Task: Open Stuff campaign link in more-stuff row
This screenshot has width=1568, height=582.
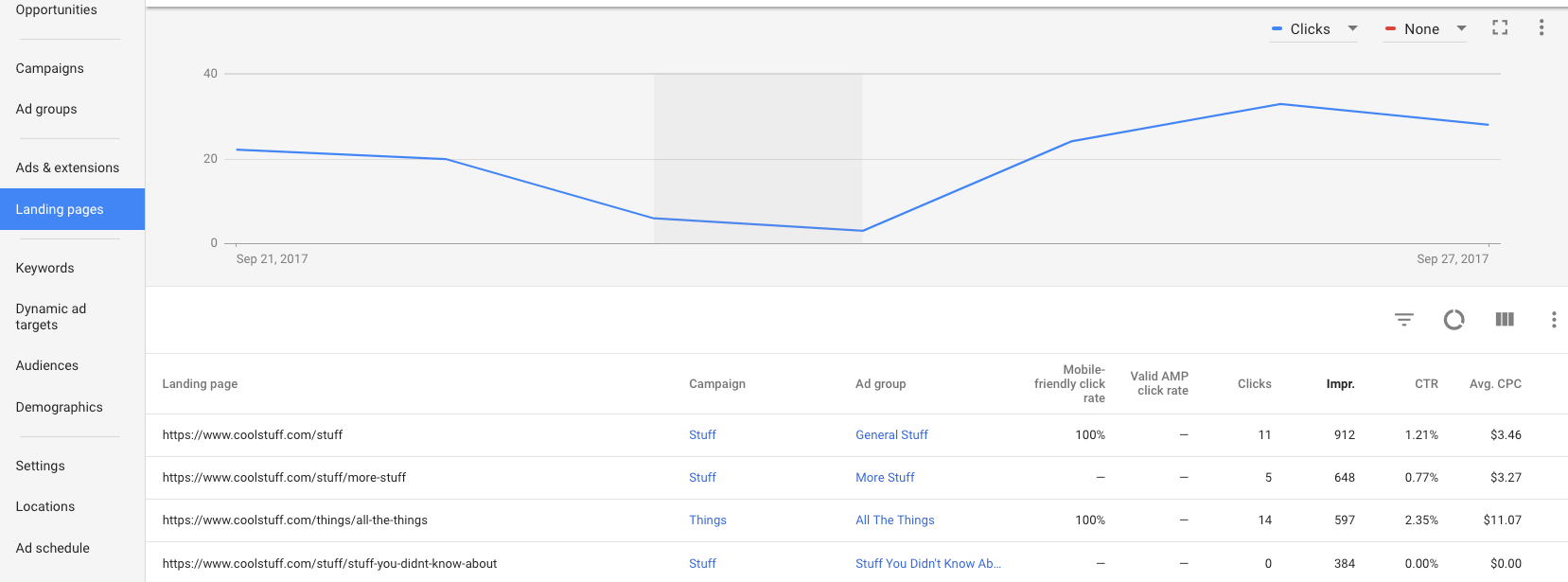Action: click(702, 478)
